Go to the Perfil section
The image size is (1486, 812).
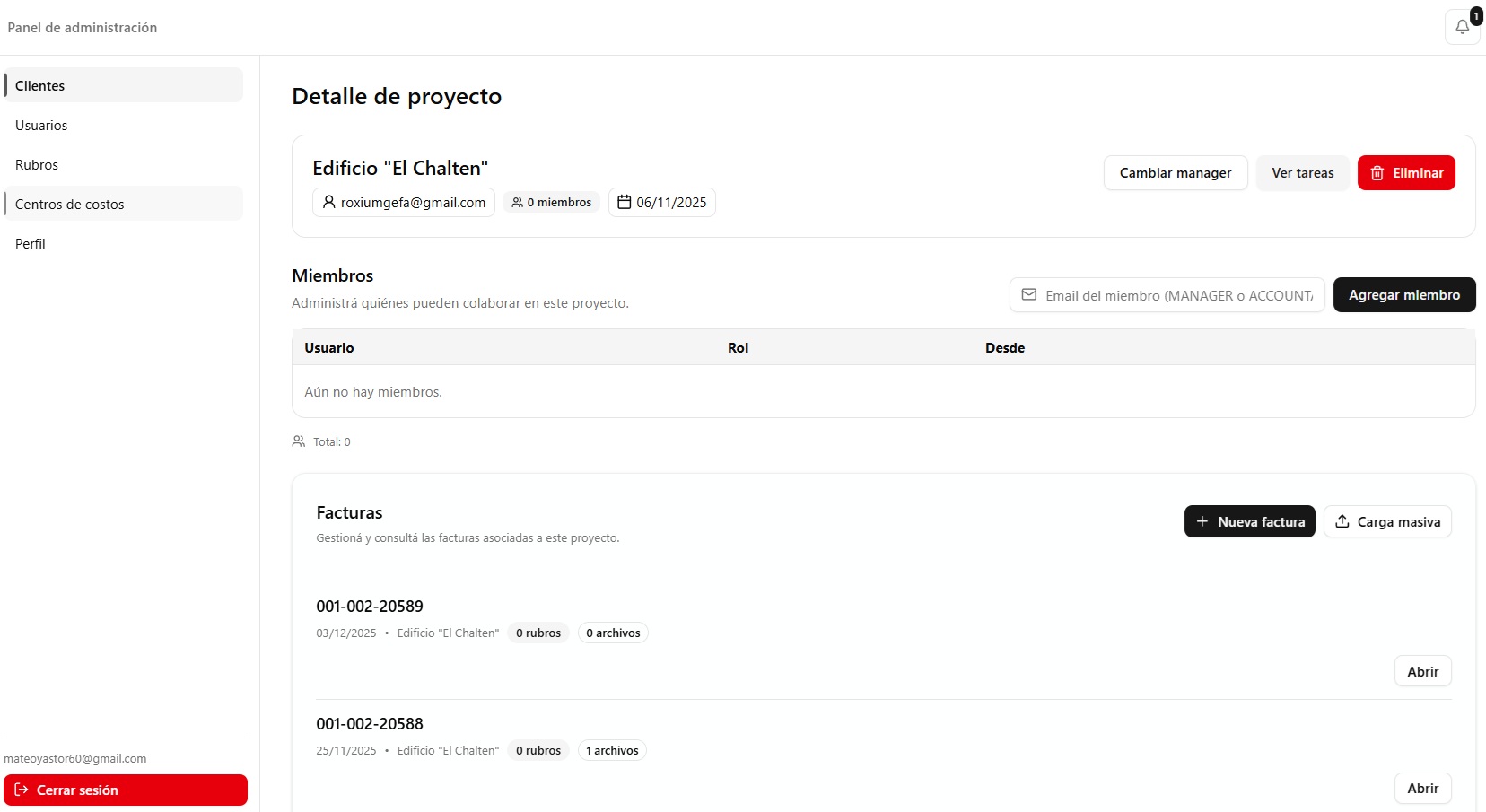(31, 243)
